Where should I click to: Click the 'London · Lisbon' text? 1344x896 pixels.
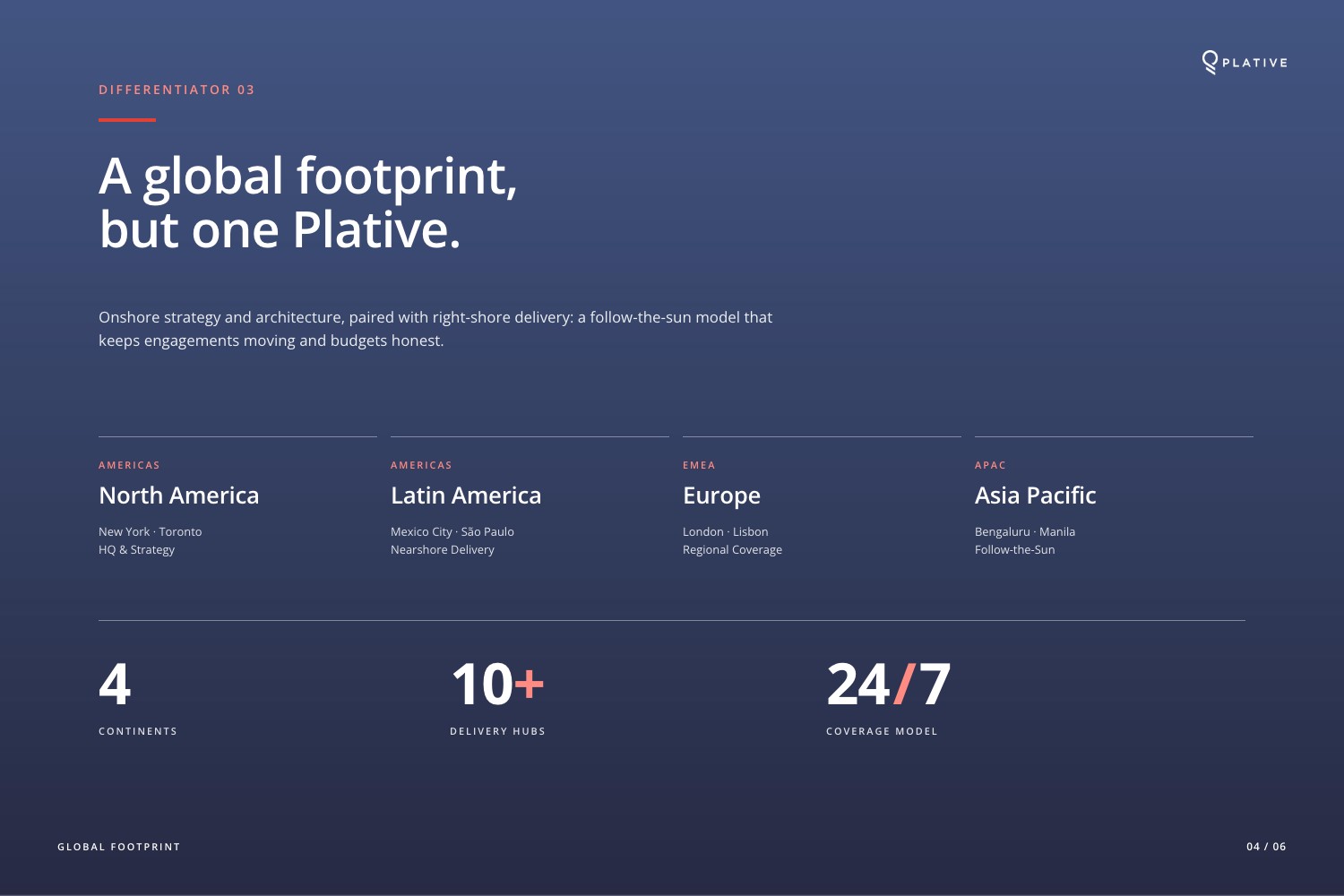(725, 531)
